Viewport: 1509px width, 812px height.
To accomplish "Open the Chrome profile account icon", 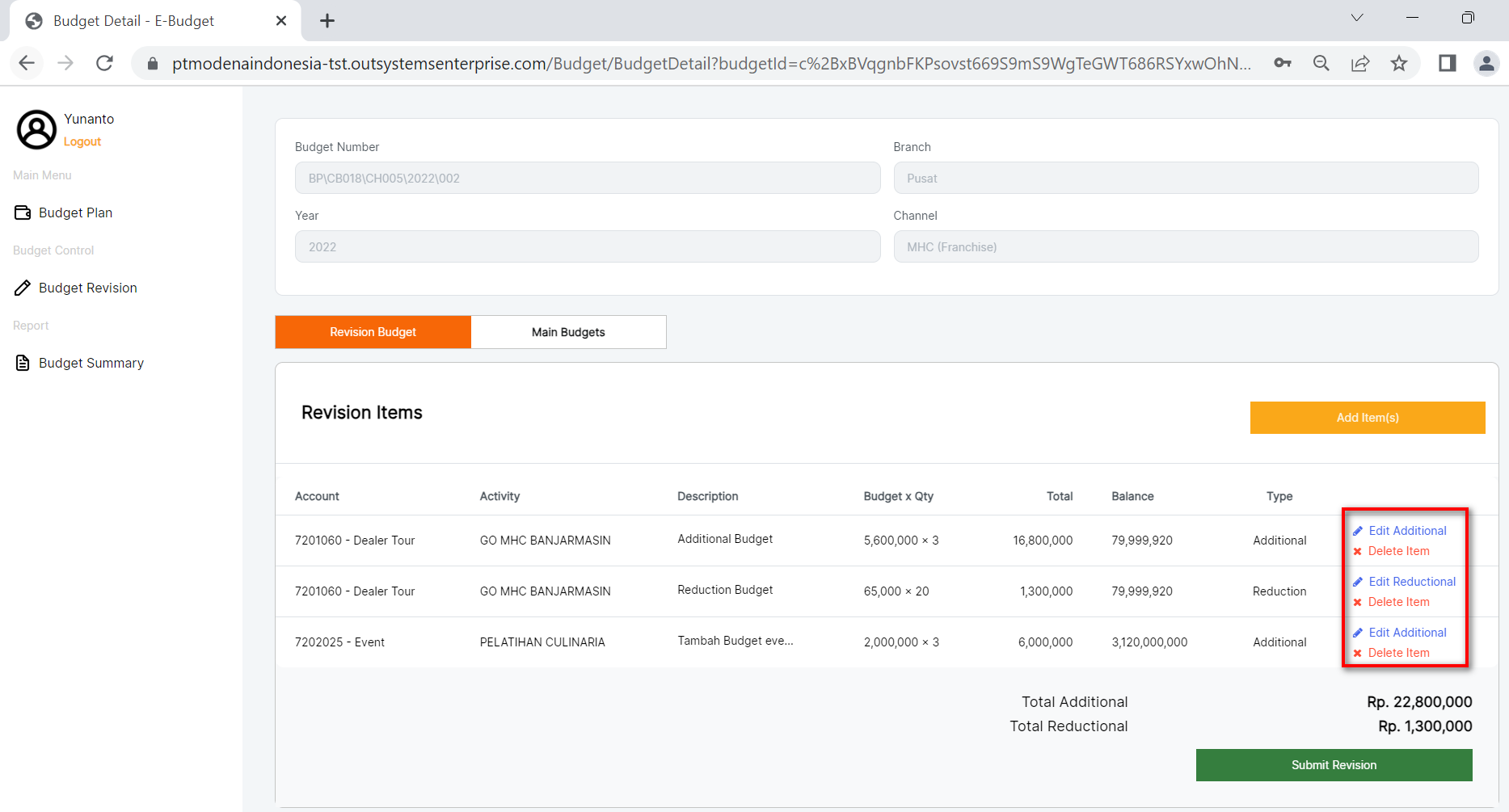I will 1486,63.
